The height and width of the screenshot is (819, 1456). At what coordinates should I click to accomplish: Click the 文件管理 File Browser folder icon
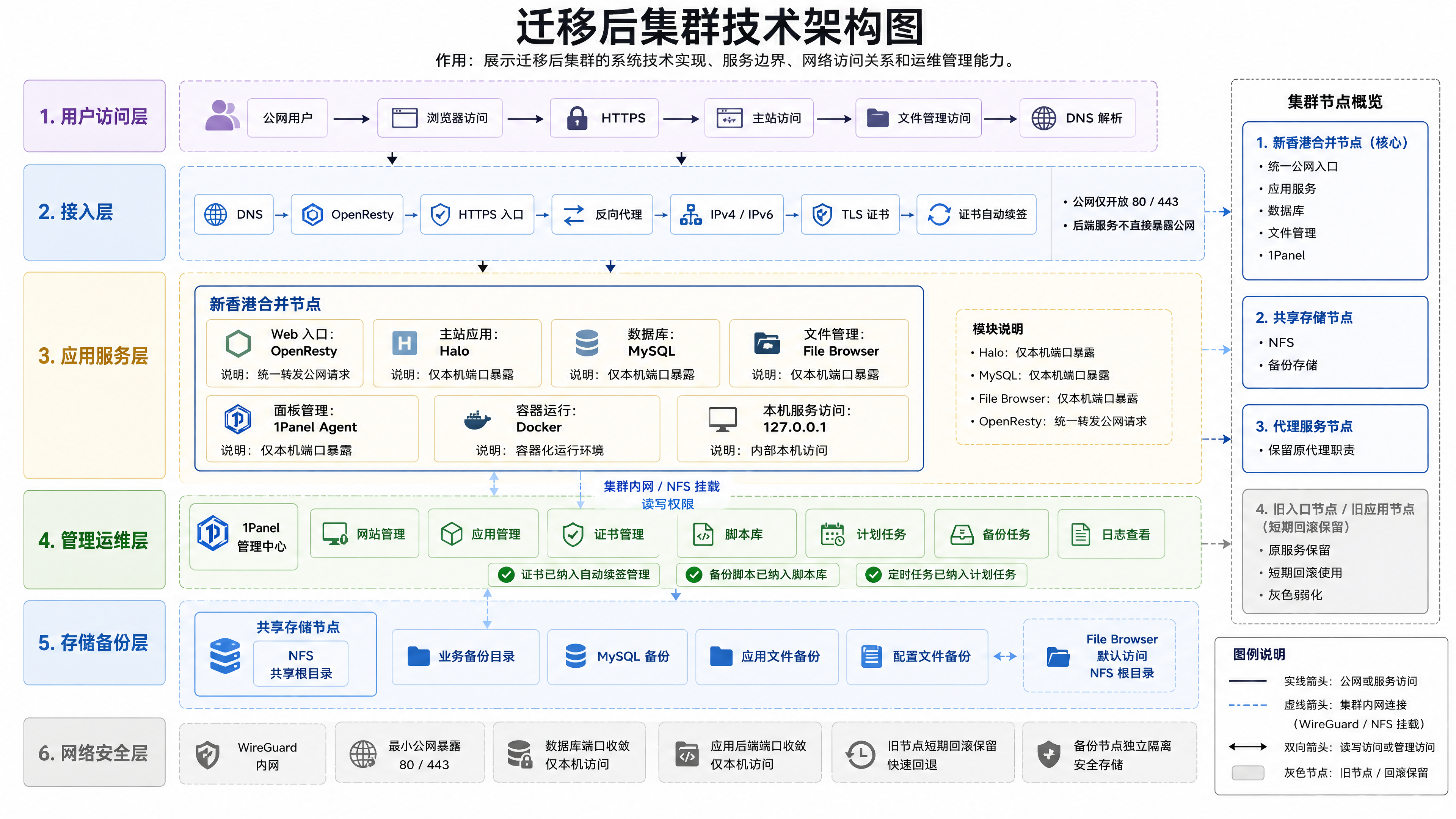767,343
